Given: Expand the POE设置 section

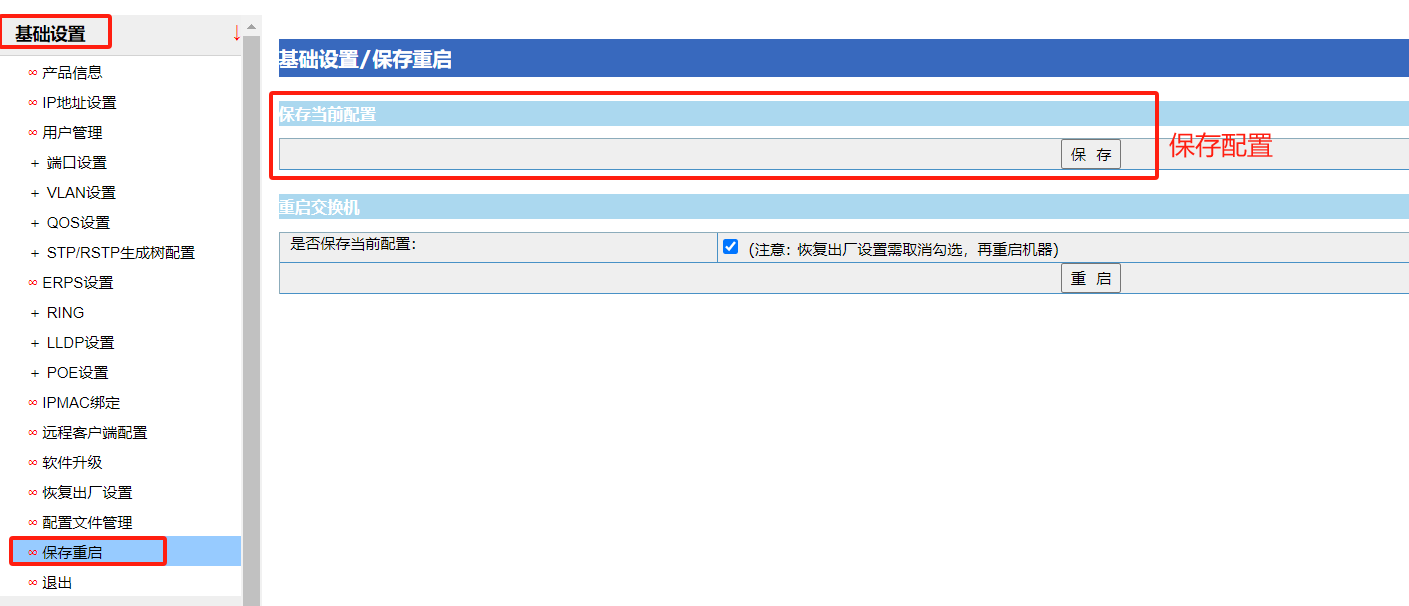Looking at the screenshot, I should (x=76, y=372).
